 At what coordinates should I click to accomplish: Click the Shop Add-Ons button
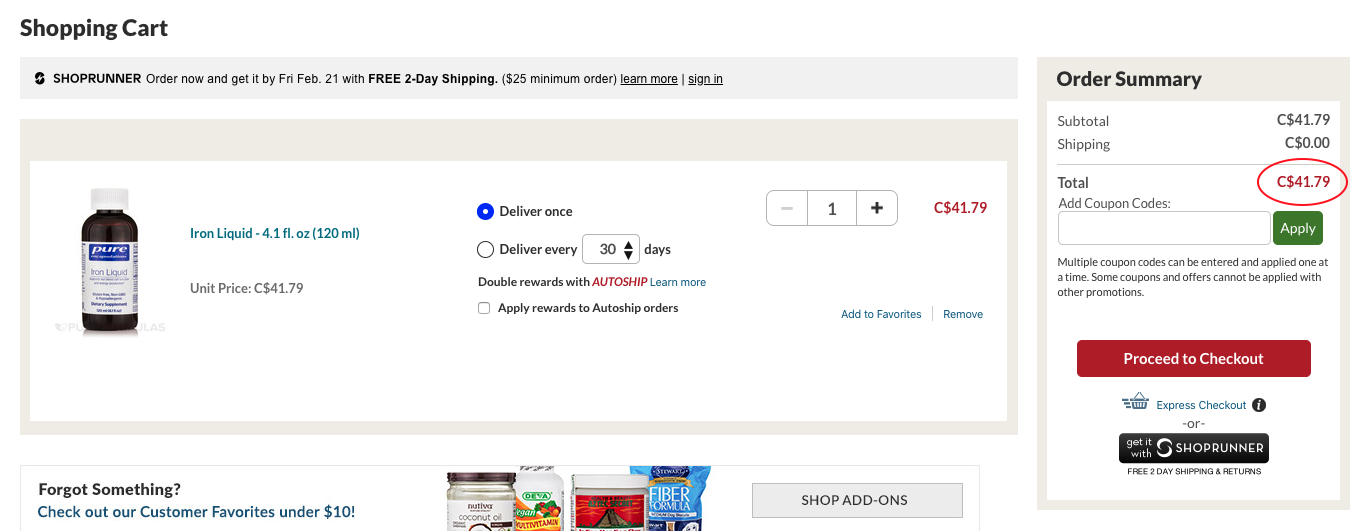857,500
